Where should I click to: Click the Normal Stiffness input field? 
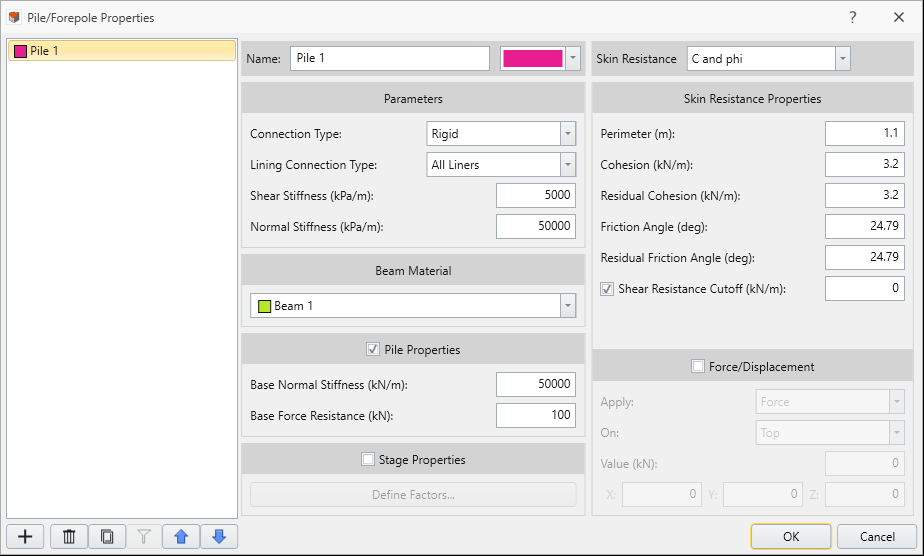(536, 227)
